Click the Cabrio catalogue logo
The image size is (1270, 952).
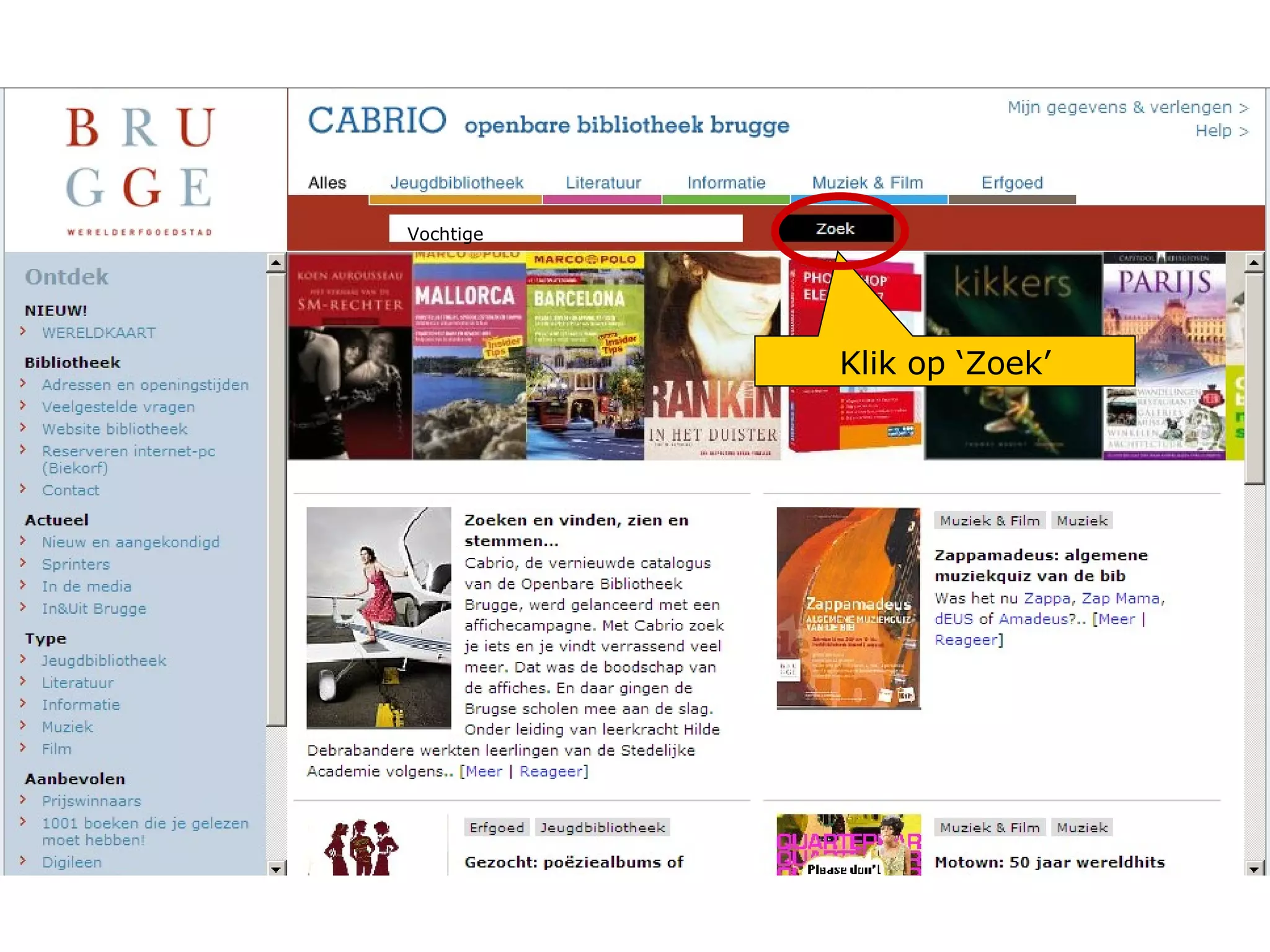pos(377,120)
